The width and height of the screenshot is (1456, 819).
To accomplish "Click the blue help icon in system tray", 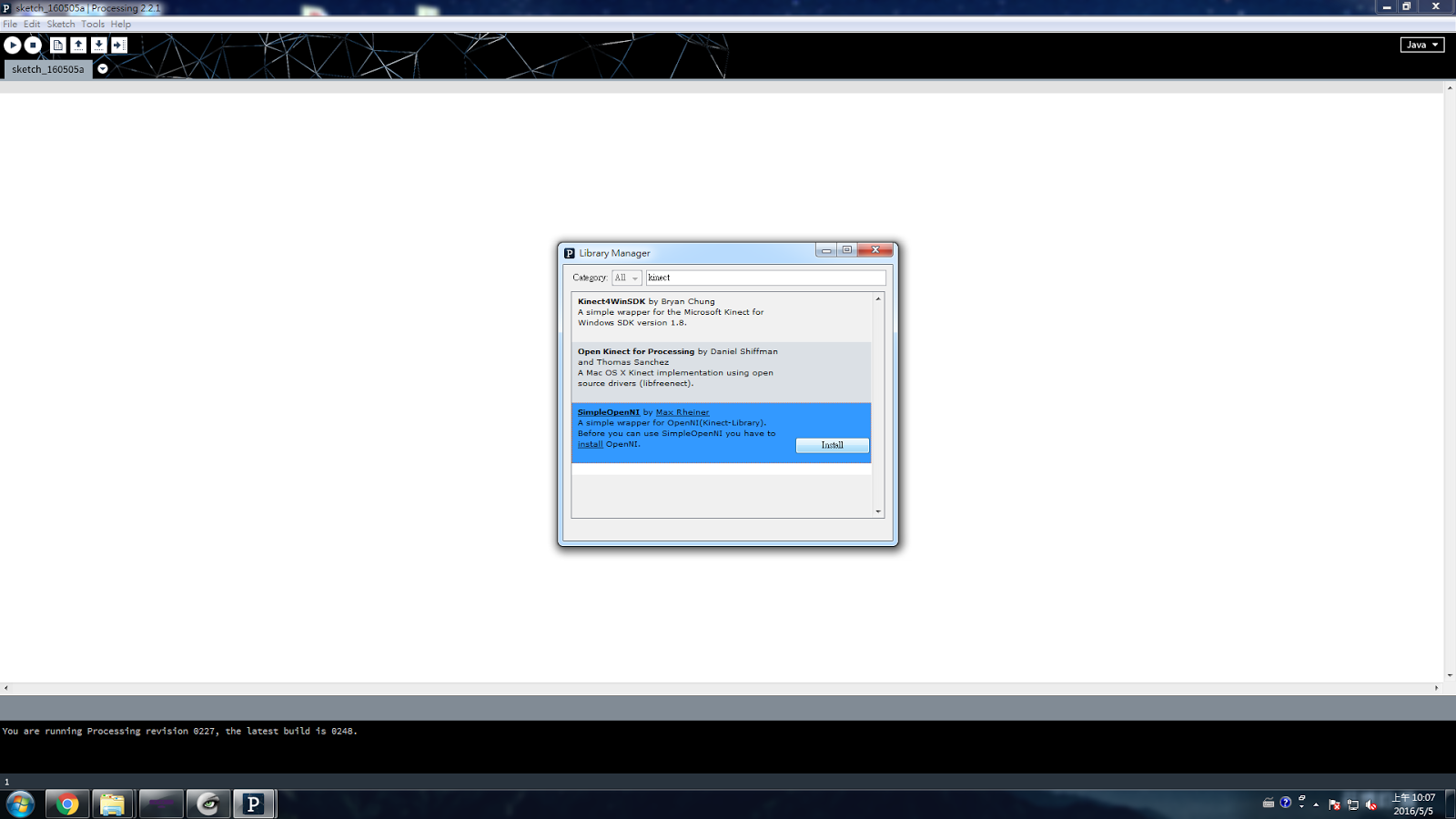I will (1285, 803).
